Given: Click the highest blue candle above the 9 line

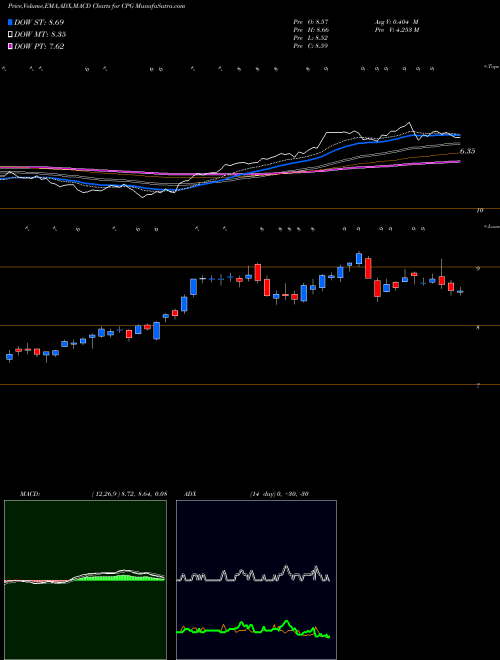Looking at the screenshot, I should tap(359, 258).
